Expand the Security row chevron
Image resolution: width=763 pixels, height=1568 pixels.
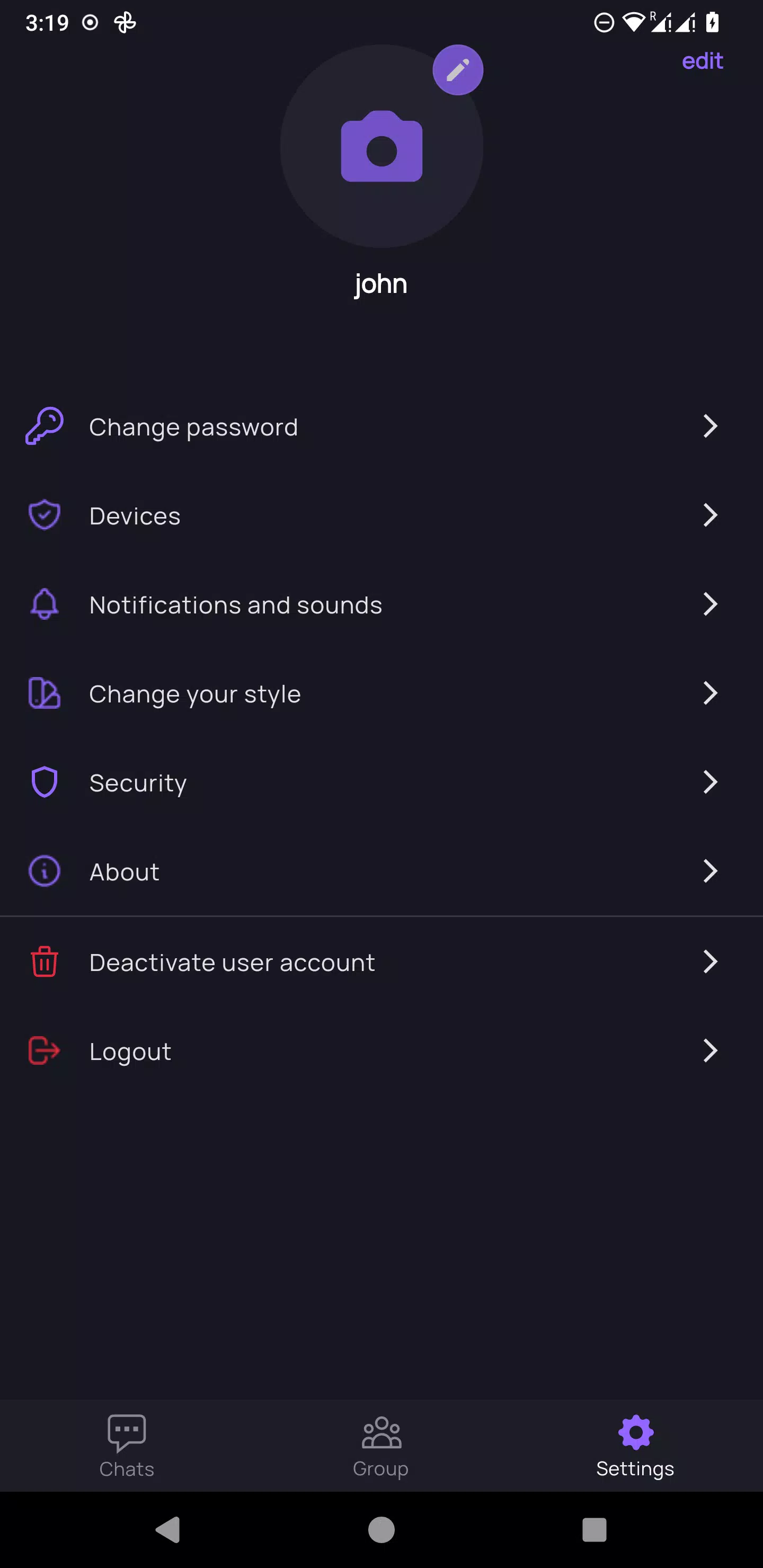point(710,782)
